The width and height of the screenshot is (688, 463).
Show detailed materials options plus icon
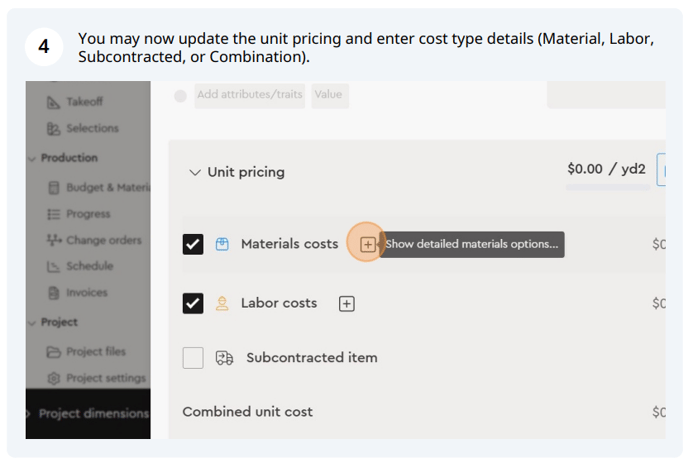pyautogui.click(x=368, y=244)
